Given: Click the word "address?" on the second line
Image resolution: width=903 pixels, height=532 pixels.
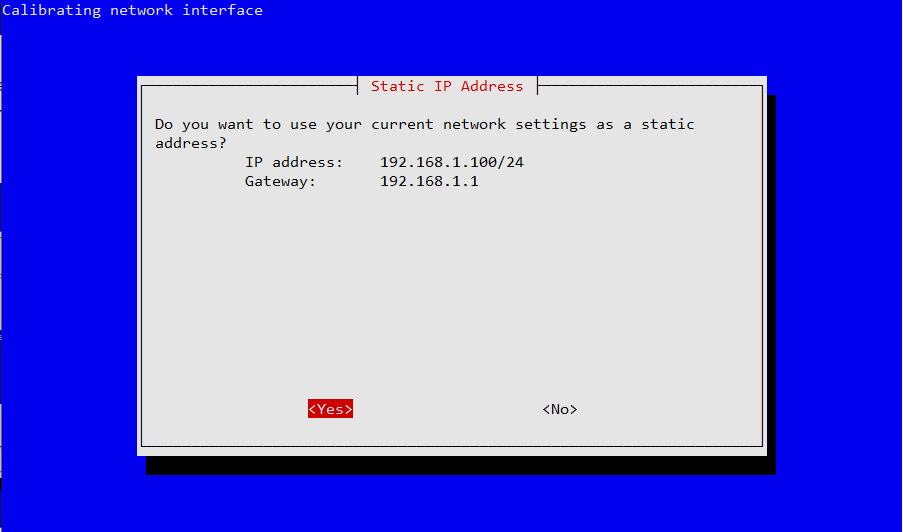Looking at the screenshot, I should [191, 143].
